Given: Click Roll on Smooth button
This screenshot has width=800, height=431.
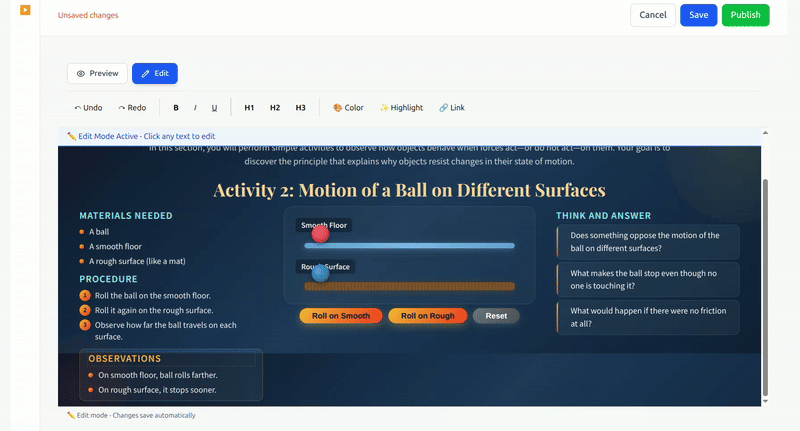Looking at the screenshot, I should pos(341,316).
